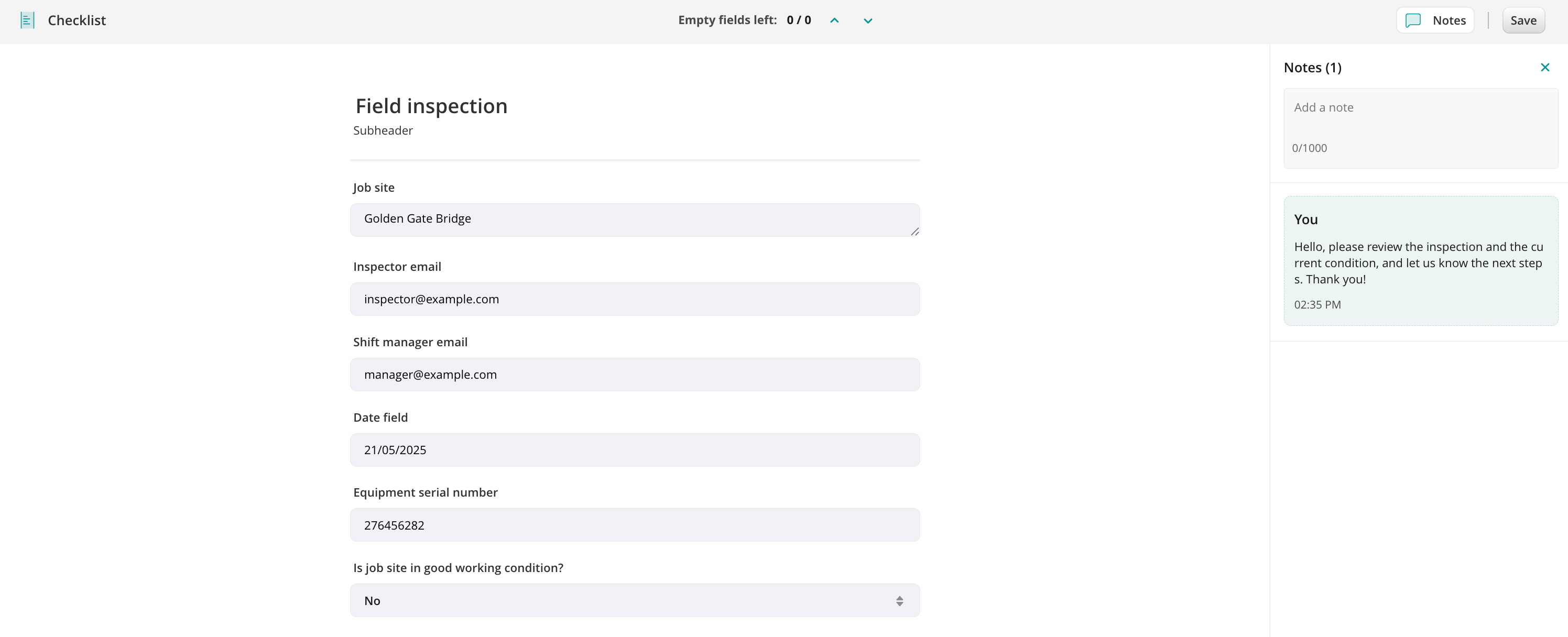Click the Field inspection heading
Viewport: 1568px width, 637px height.
pyautogui.click(x=431, y=106)
